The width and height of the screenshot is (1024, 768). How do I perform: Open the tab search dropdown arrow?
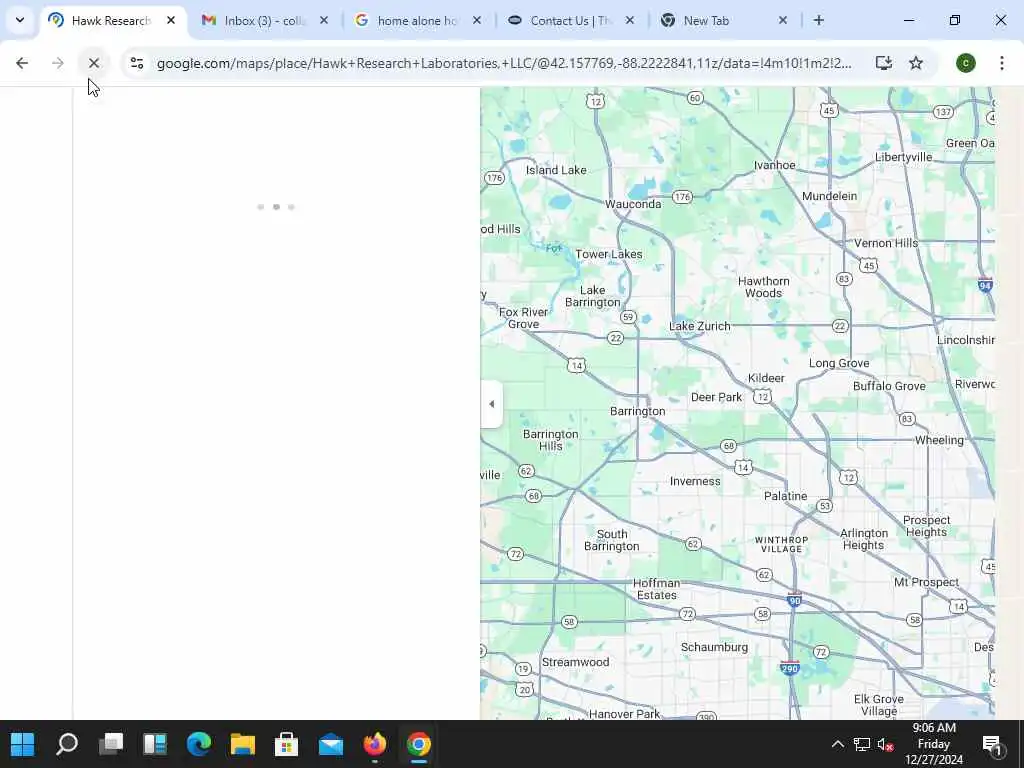20,20
